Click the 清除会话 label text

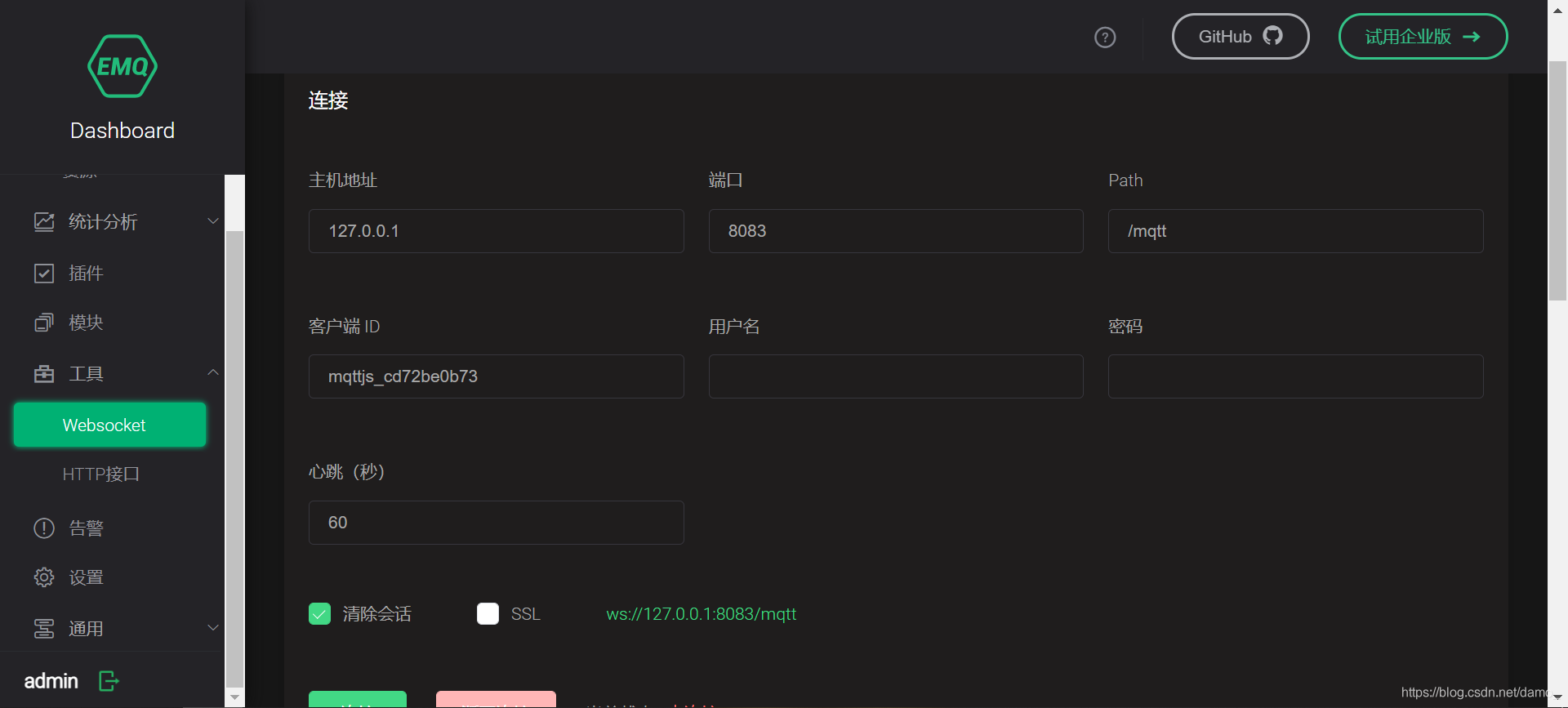[377, 614]
